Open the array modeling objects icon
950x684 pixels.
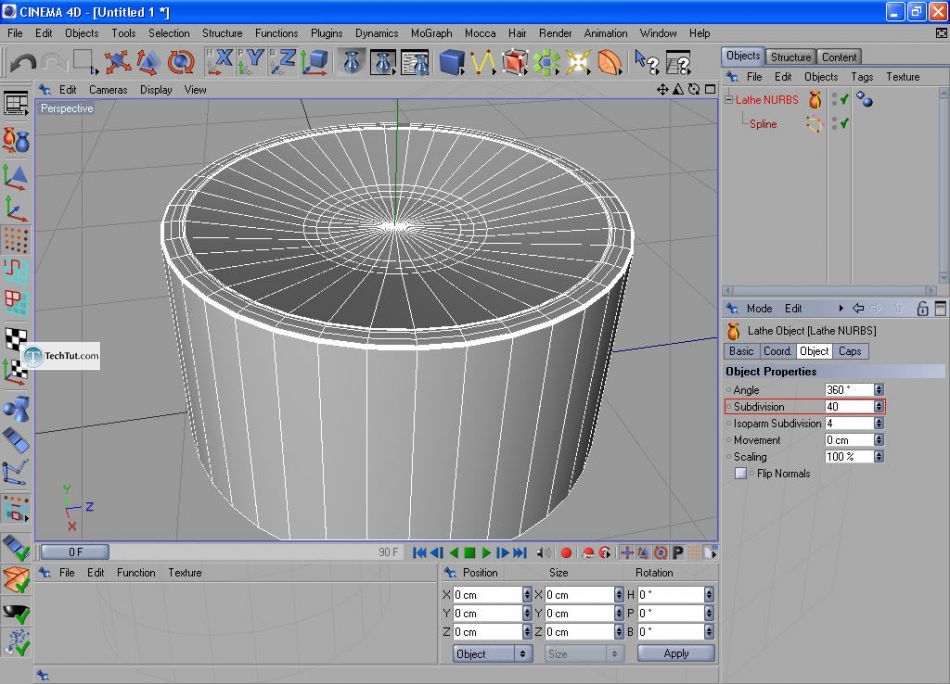(546, 62)
